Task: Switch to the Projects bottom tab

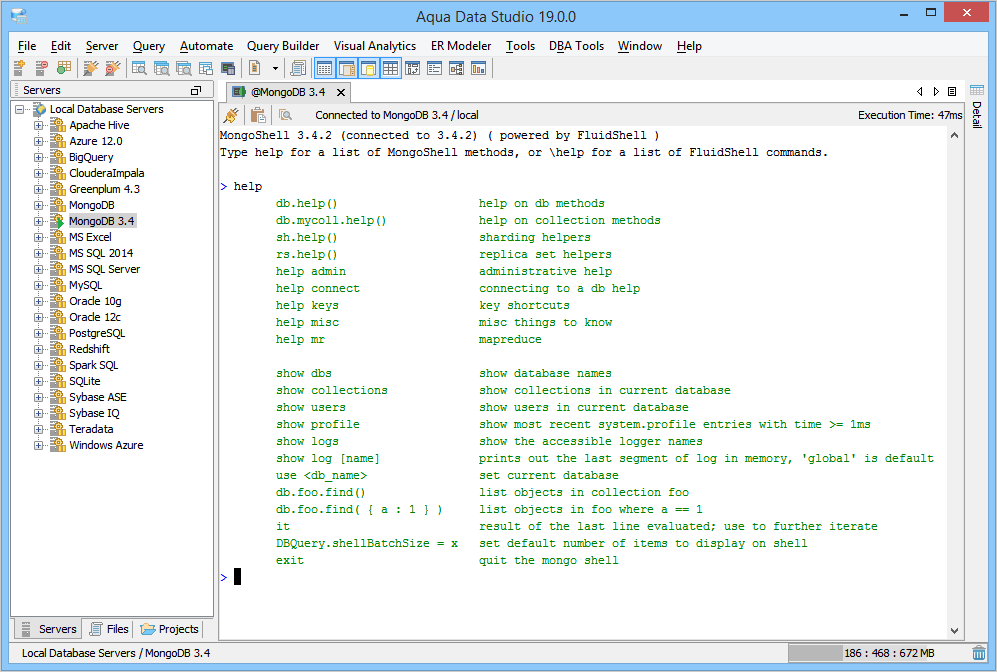Action: click(x=170, y=629)
